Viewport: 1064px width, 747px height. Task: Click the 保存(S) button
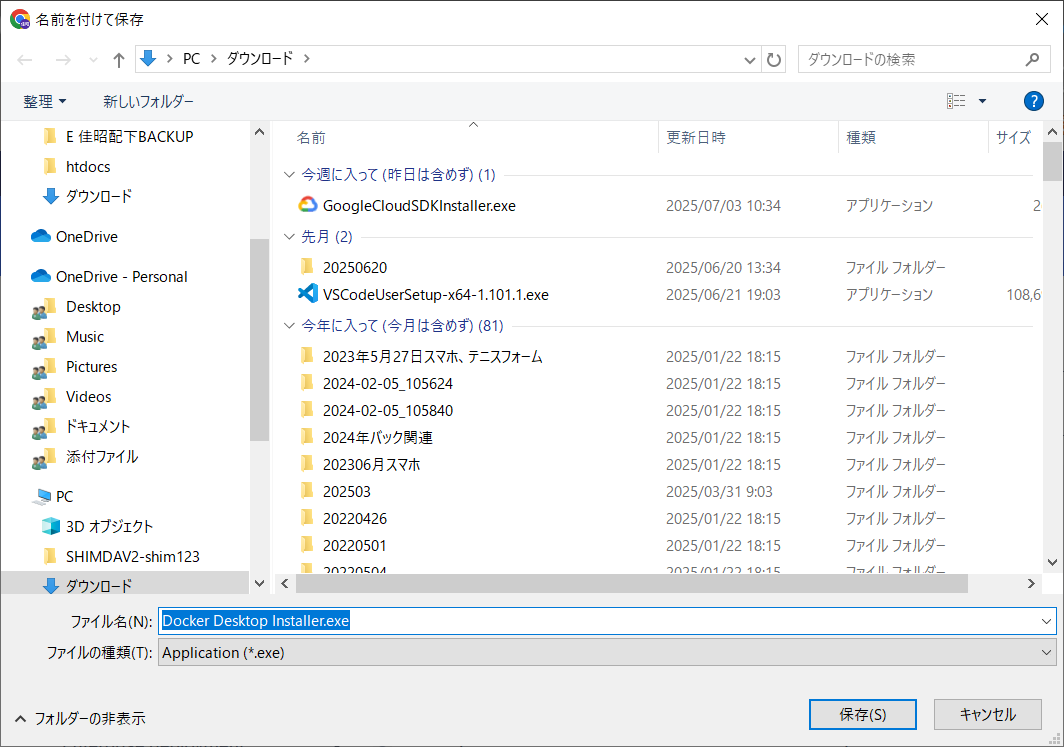(x=862, y=715)
